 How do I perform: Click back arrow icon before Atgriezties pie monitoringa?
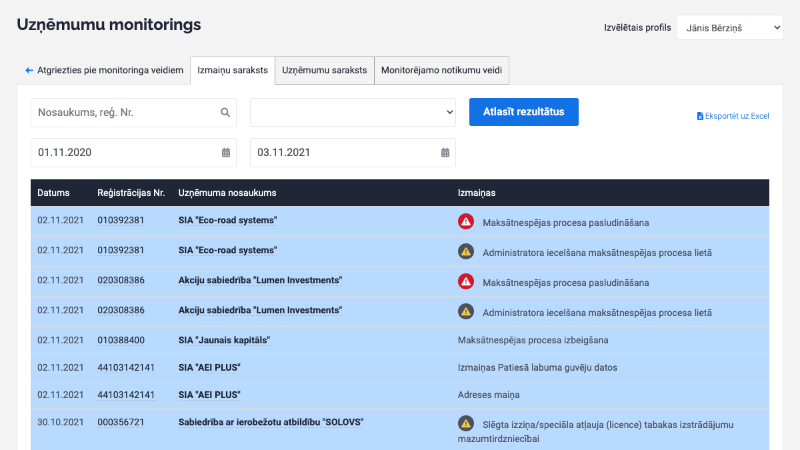[29, 70]
